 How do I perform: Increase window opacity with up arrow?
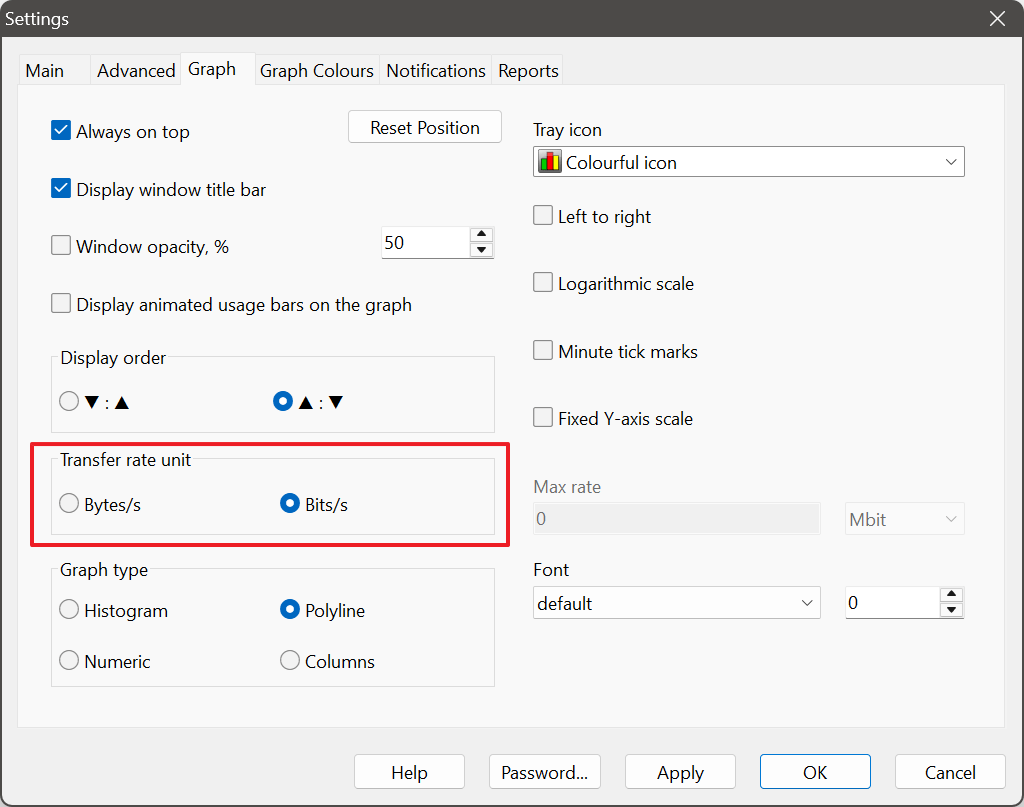[x=482, y=235]
